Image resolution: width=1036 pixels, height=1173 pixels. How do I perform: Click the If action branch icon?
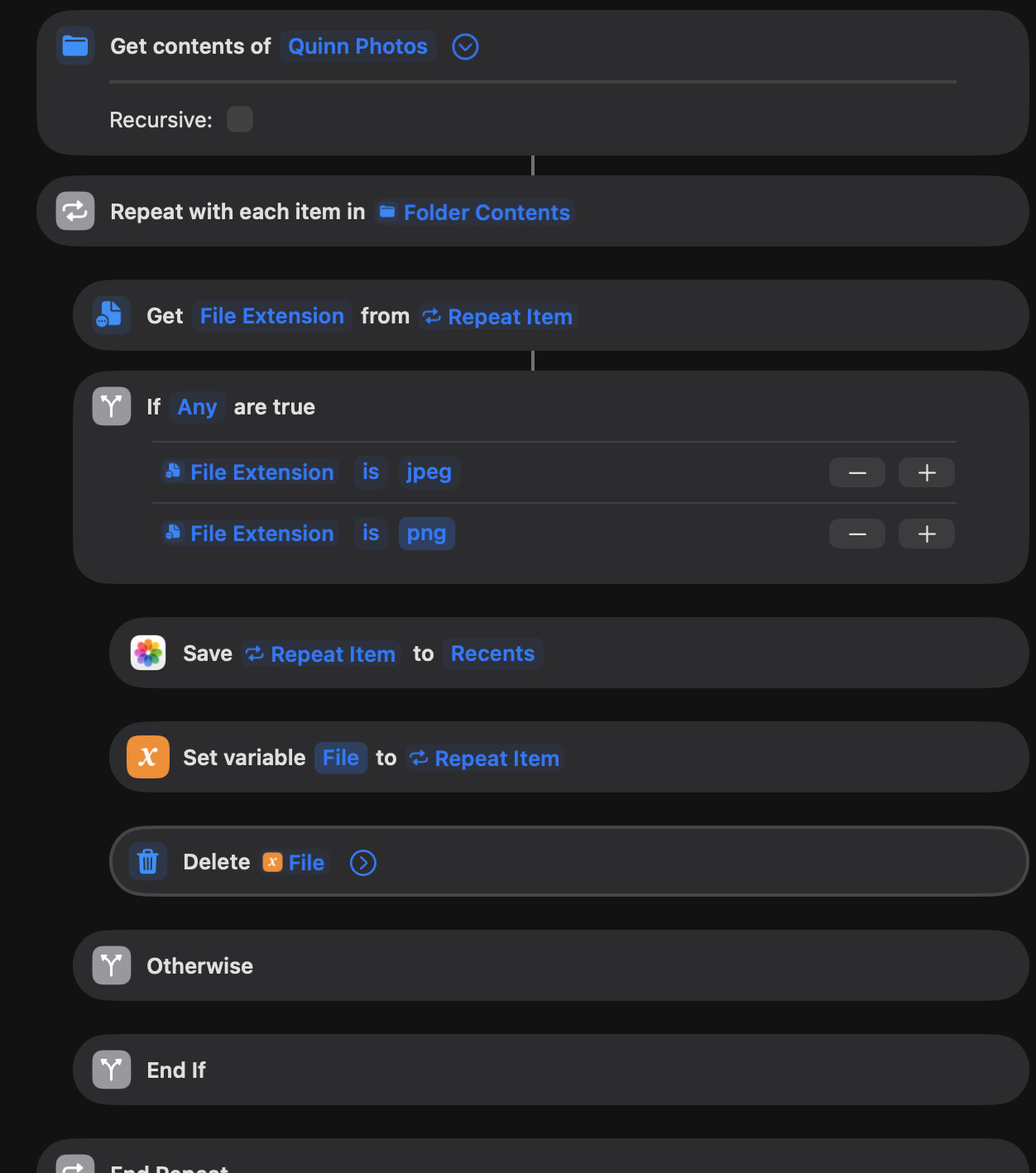111,406
